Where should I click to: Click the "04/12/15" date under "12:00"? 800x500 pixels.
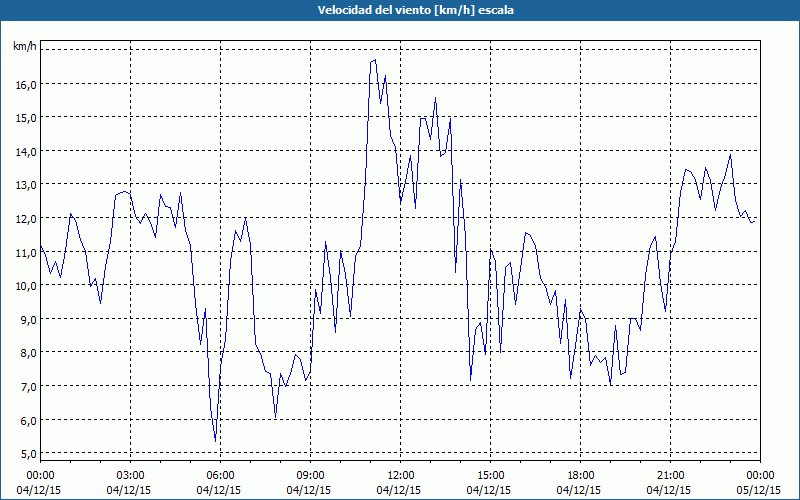pyautogui.click(x=399, y=490)
